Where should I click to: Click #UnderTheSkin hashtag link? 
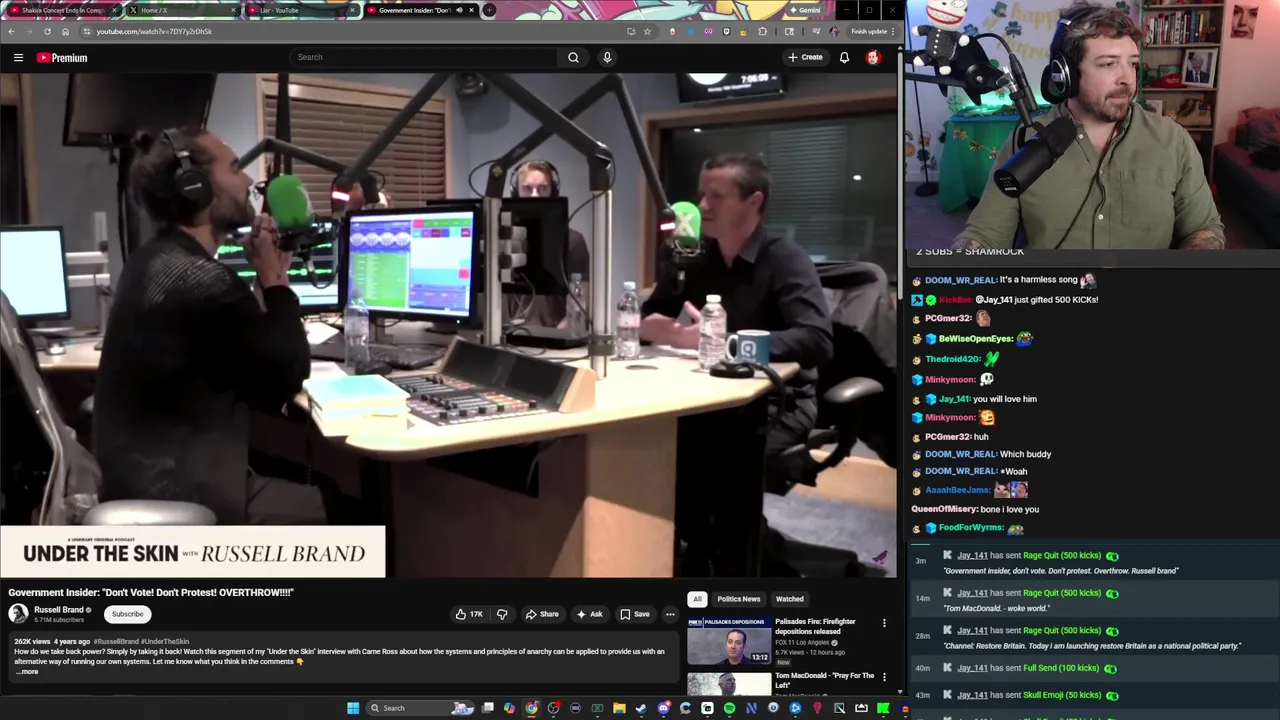coord(165,641)
